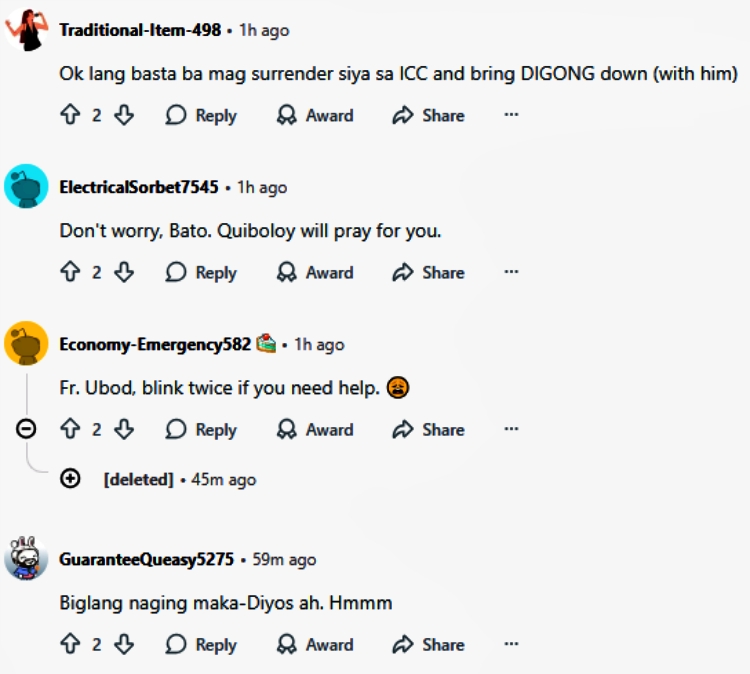The height and width of the screenshot is (674, 750).
Task: Open Traditional-Item-498's user profile
Action: (x=140, y=30)
